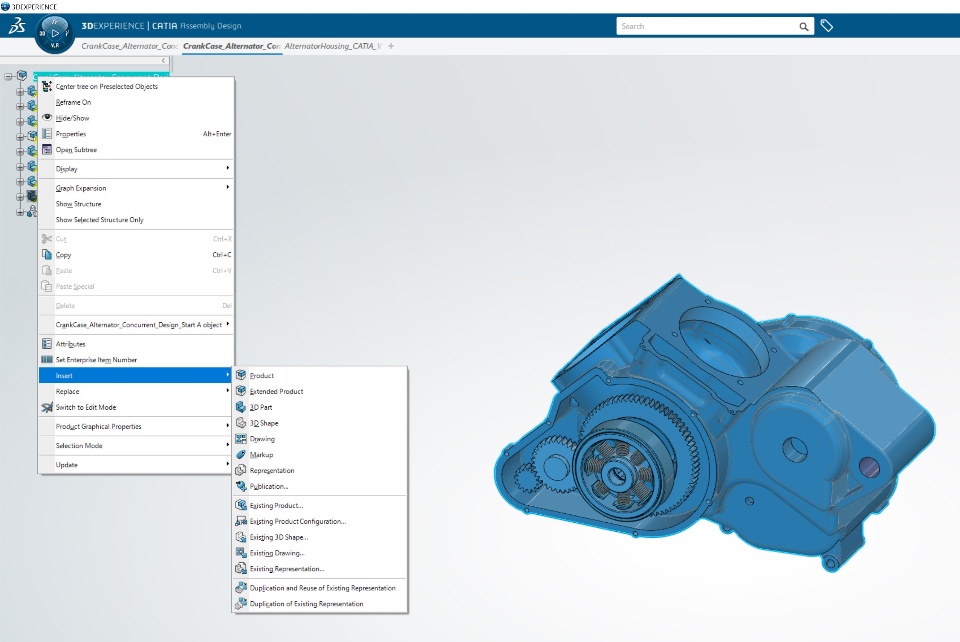This screenshot has height=642, width=960.
Task: Add a new tab with plus
Action: pos(391,46)
